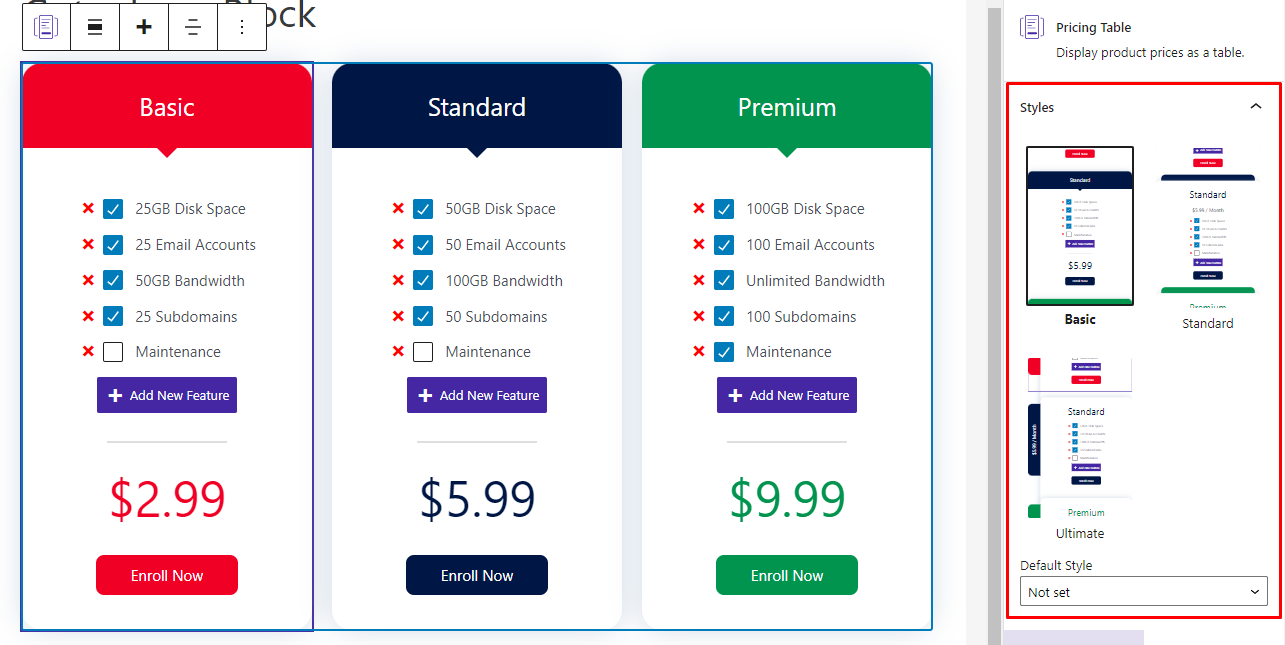Open the Default Style dropdown
The image size is (1285, 645).
point(1143,591)
